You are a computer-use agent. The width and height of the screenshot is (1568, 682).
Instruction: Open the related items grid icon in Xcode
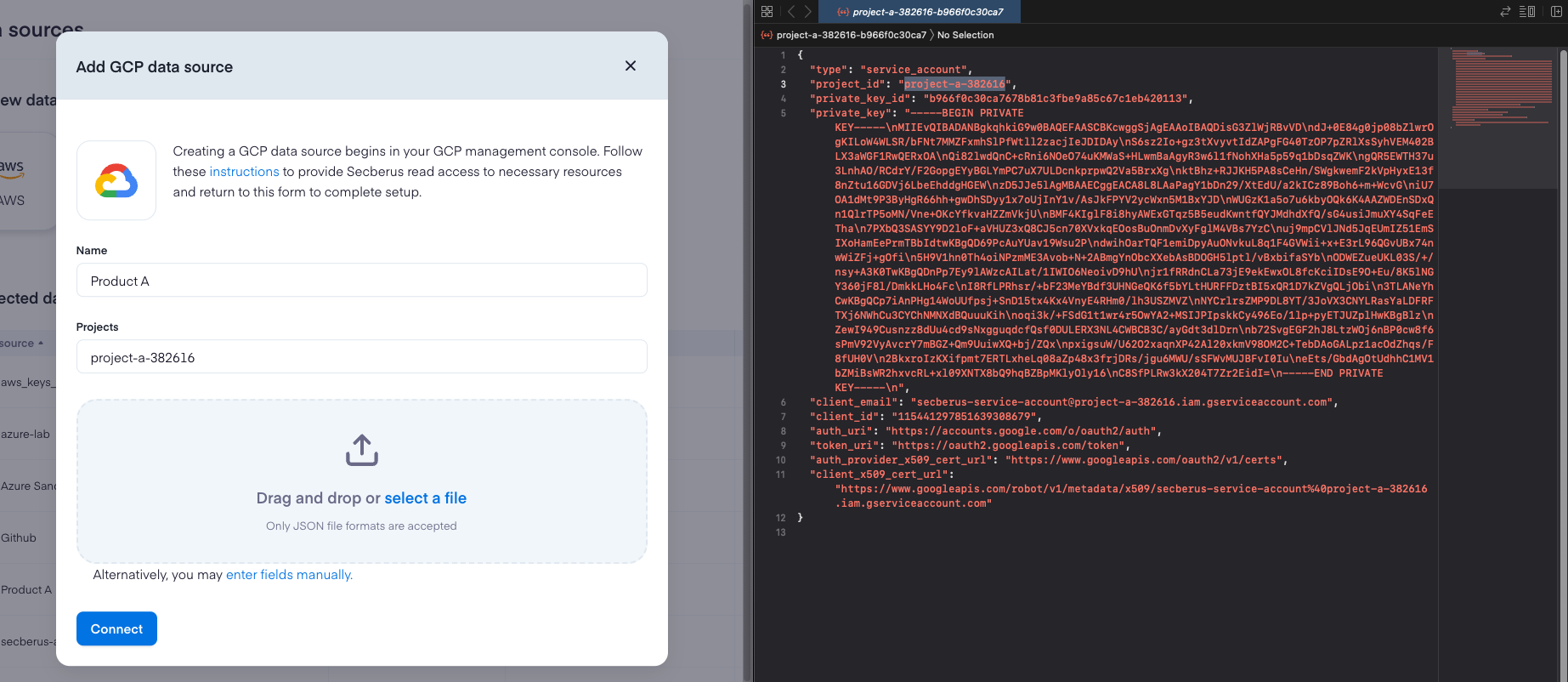click(767, 12)
